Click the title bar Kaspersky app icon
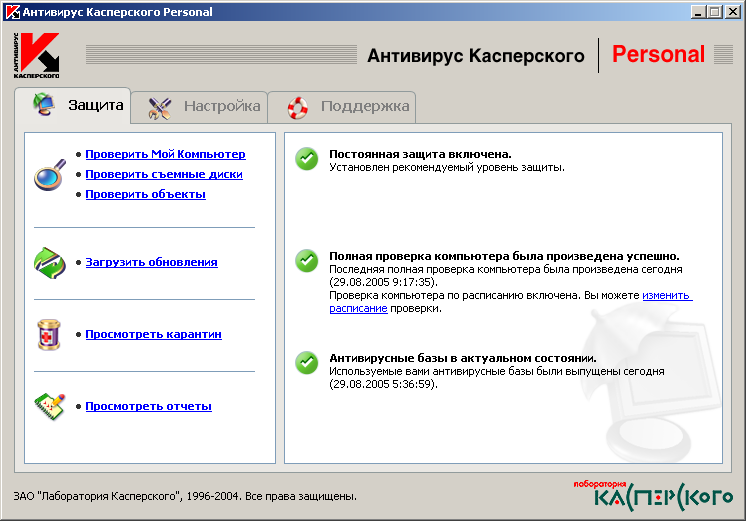The image size is (746, 521). click(12, 12)
